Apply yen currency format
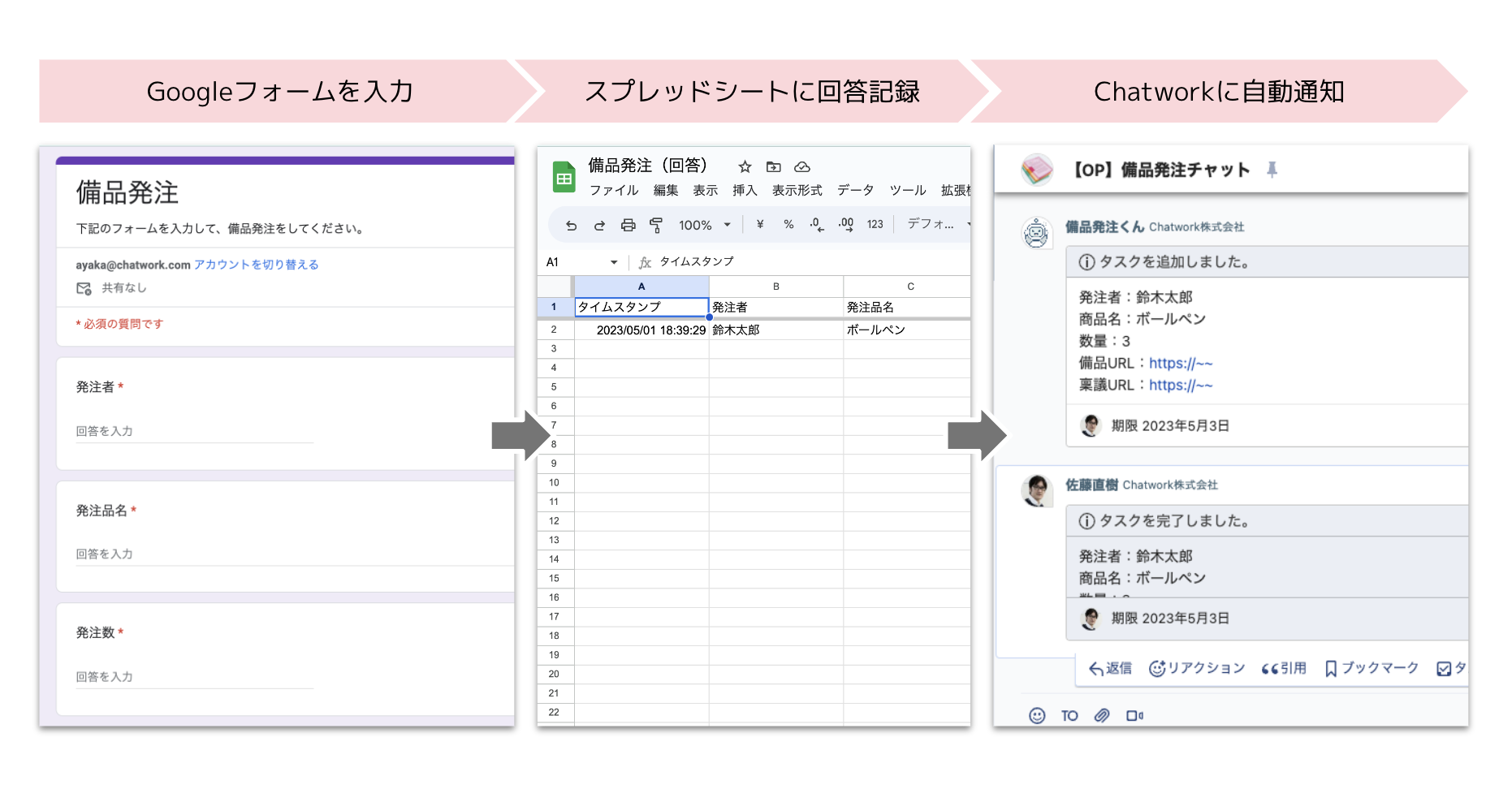1512x789 pixels. tap(760, 225)
